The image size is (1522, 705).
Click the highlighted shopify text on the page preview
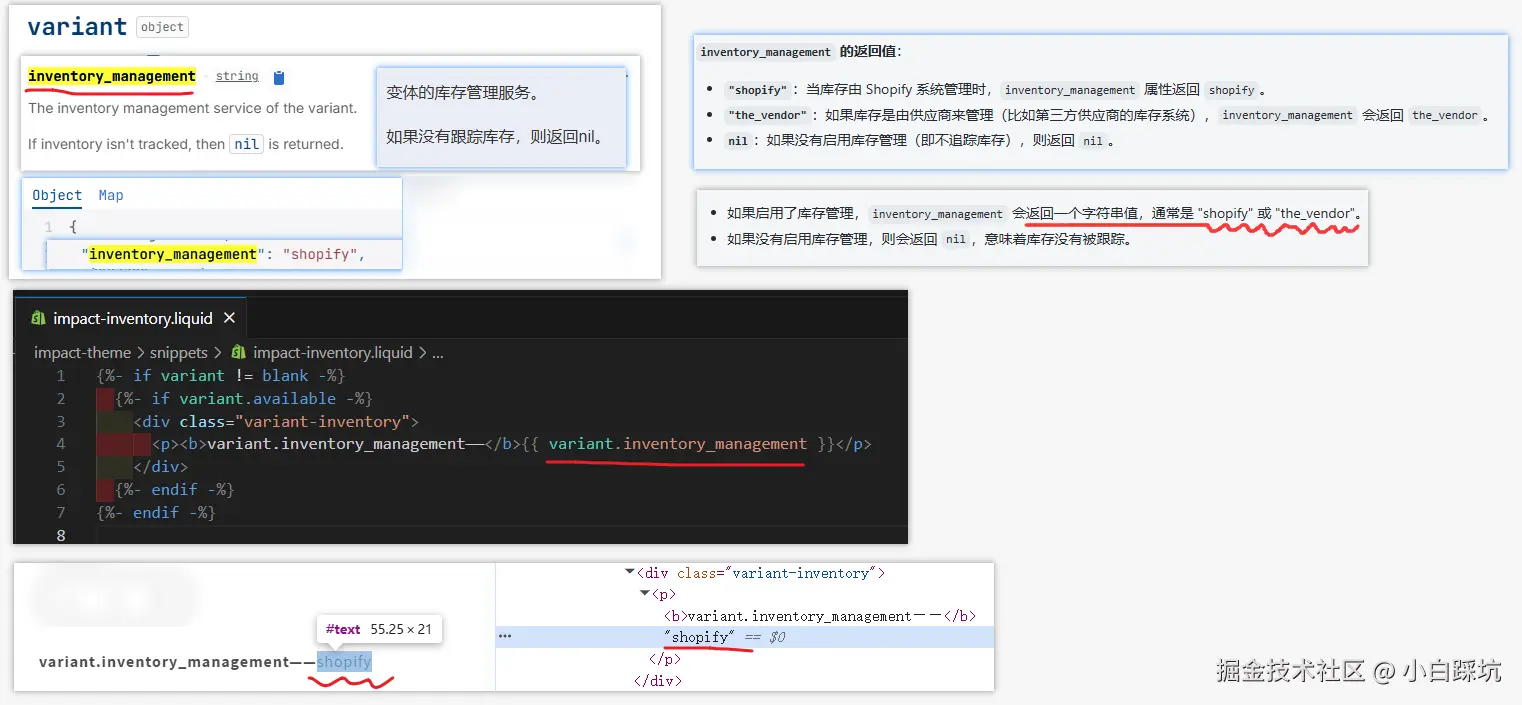click(344, 661)
